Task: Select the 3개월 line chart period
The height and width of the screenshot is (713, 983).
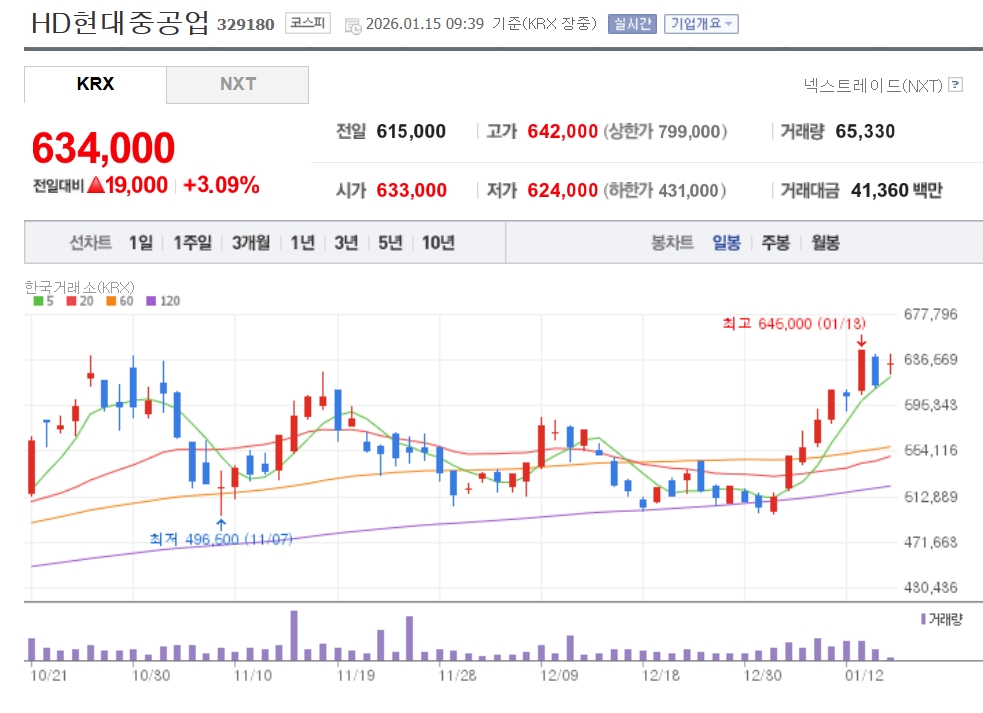Action: coord(251,243)
